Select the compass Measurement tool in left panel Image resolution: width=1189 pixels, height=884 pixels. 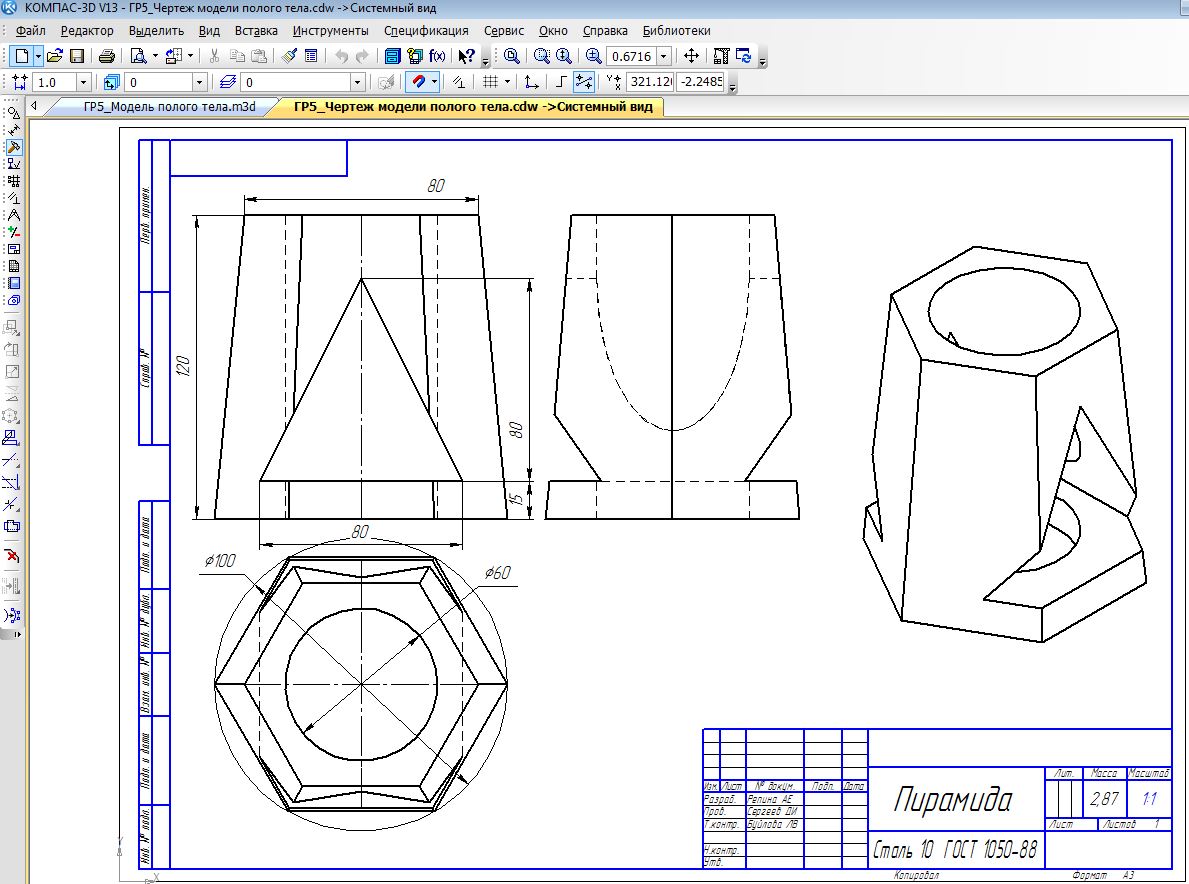14,215
